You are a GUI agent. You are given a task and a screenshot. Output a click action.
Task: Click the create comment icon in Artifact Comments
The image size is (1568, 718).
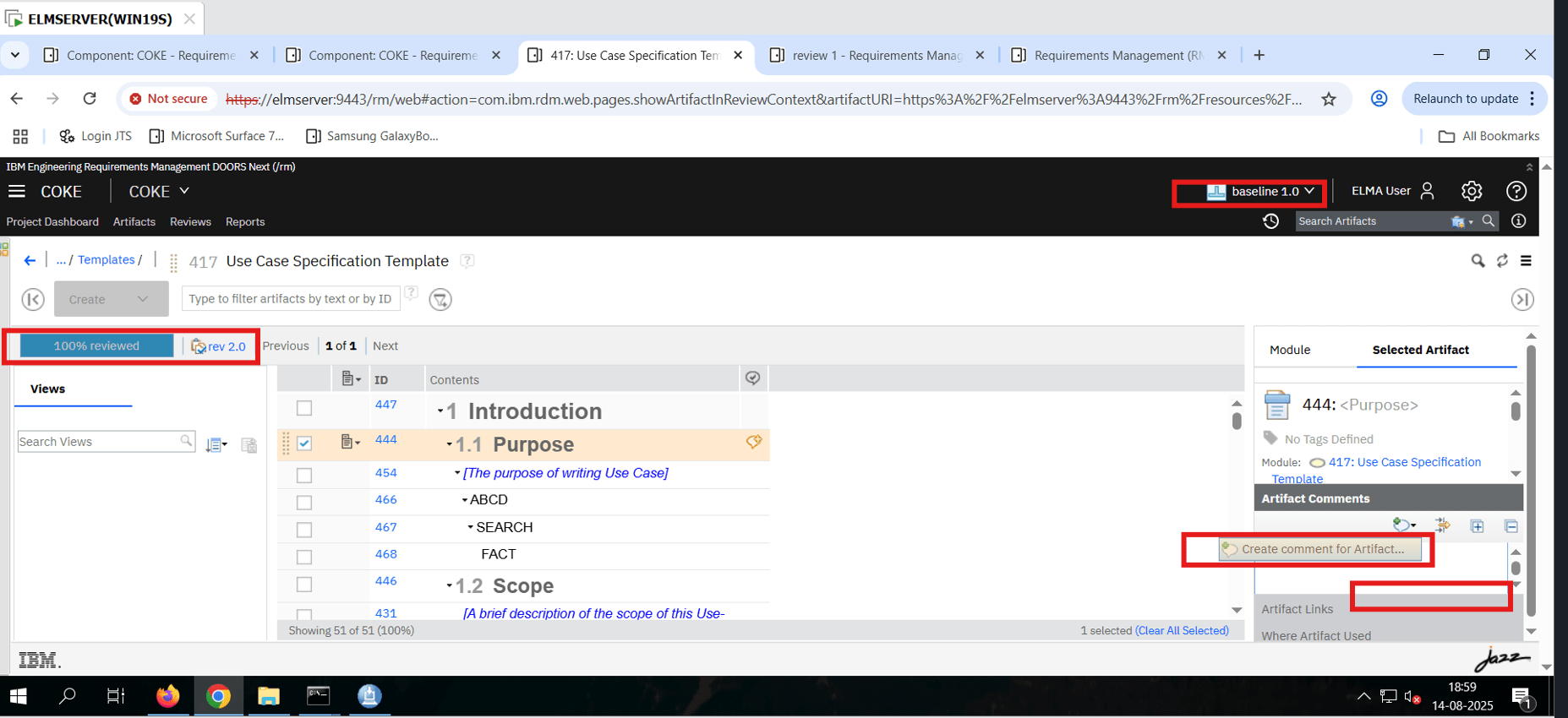tap(1404, 525)
